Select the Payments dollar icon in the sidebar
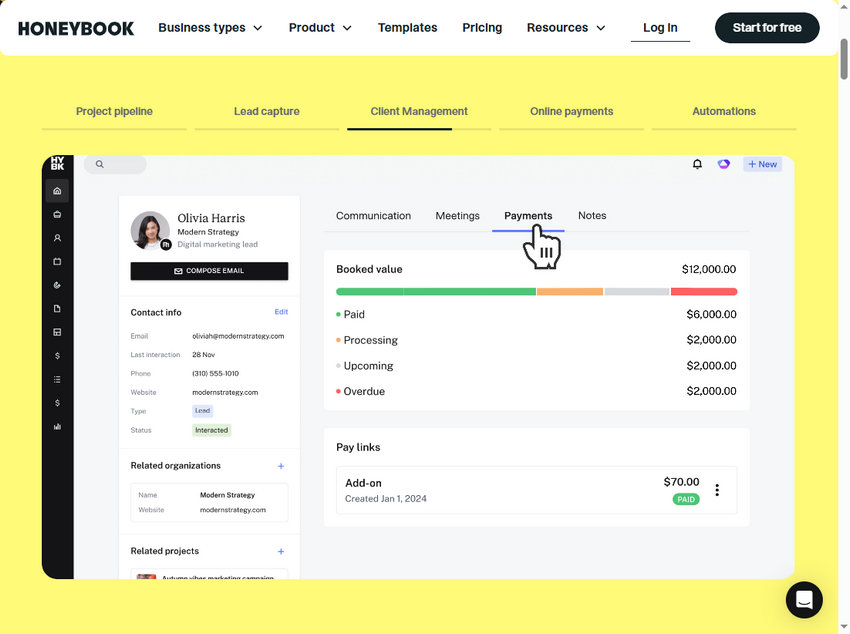The height and width of the screenshot is (634, 850). tap(57, 355)
